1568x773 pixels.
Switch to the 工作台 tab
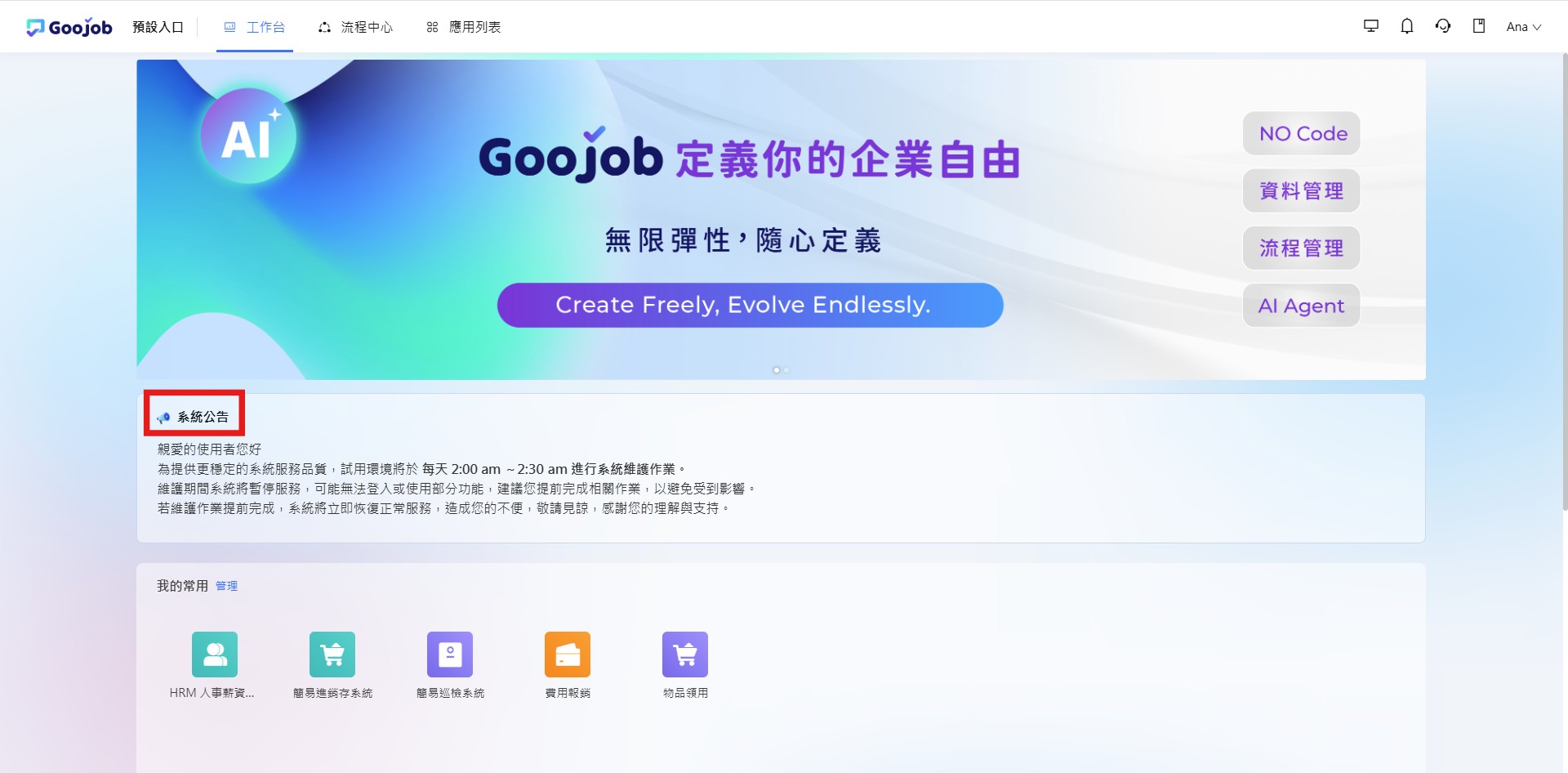255,27
